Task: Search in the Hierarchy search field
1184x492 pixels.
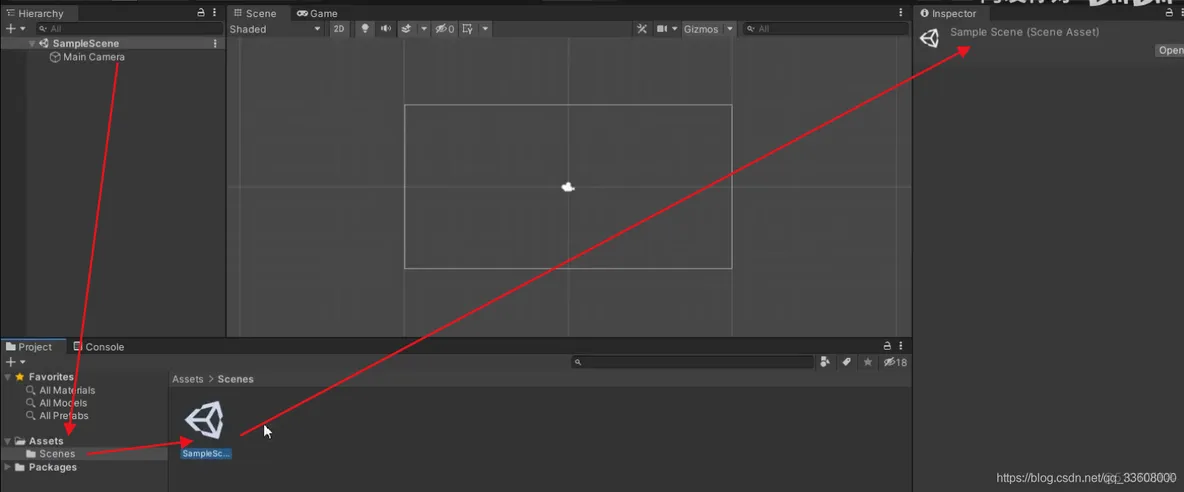Action: point(127,29)
